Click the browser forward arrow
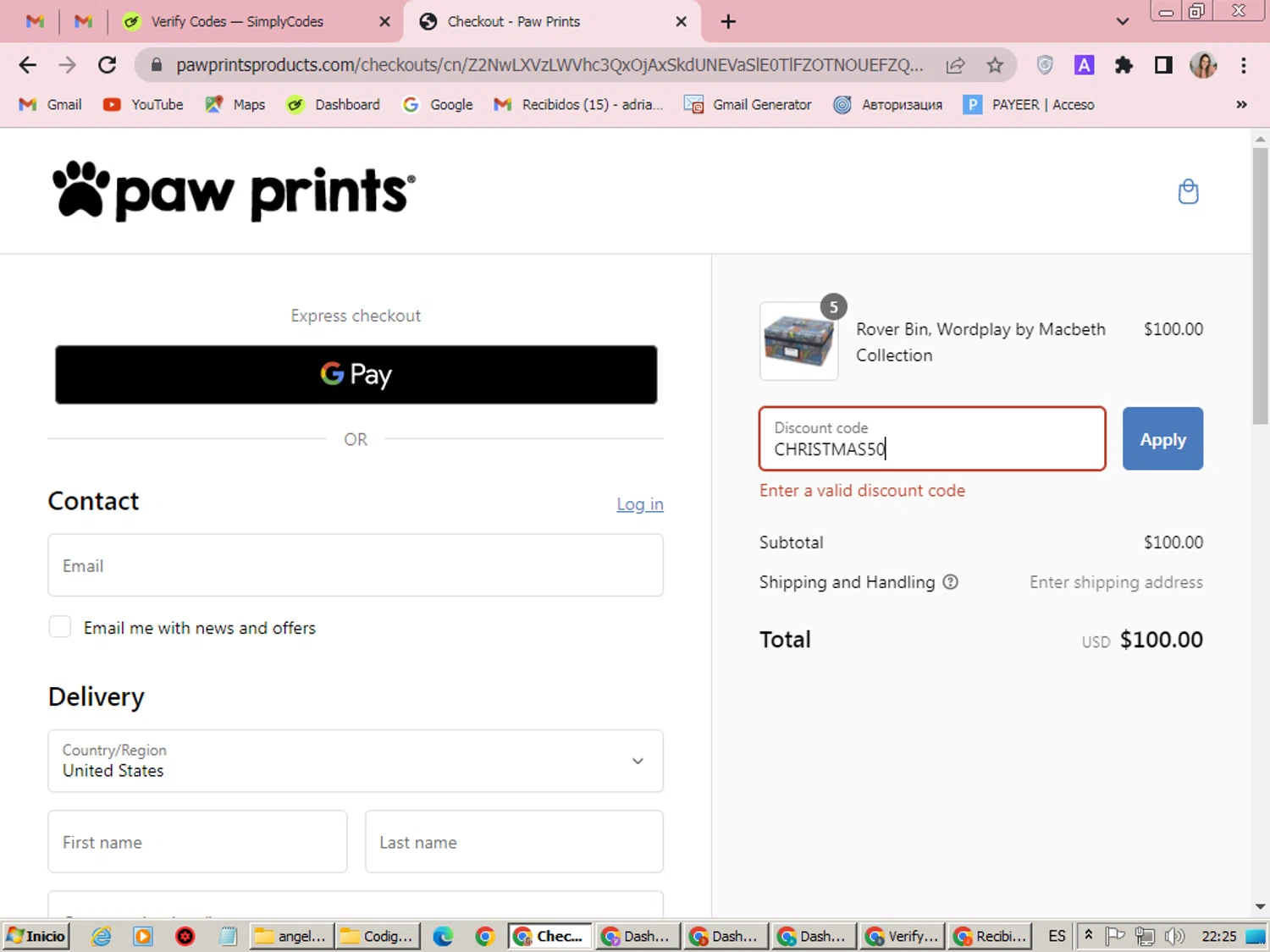Image resolution: width=1270 pixels, height=952 pixels. click(x=68, y=65)
